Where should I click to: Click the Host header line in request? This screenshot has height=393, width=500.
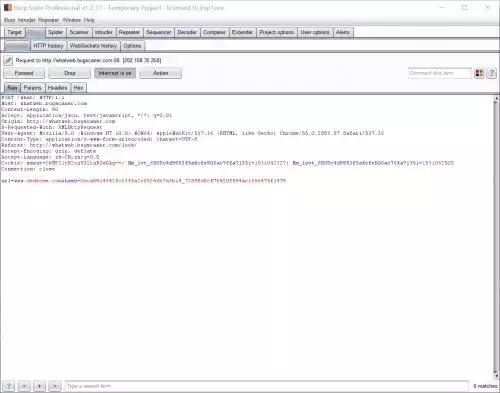pos(44,104)
